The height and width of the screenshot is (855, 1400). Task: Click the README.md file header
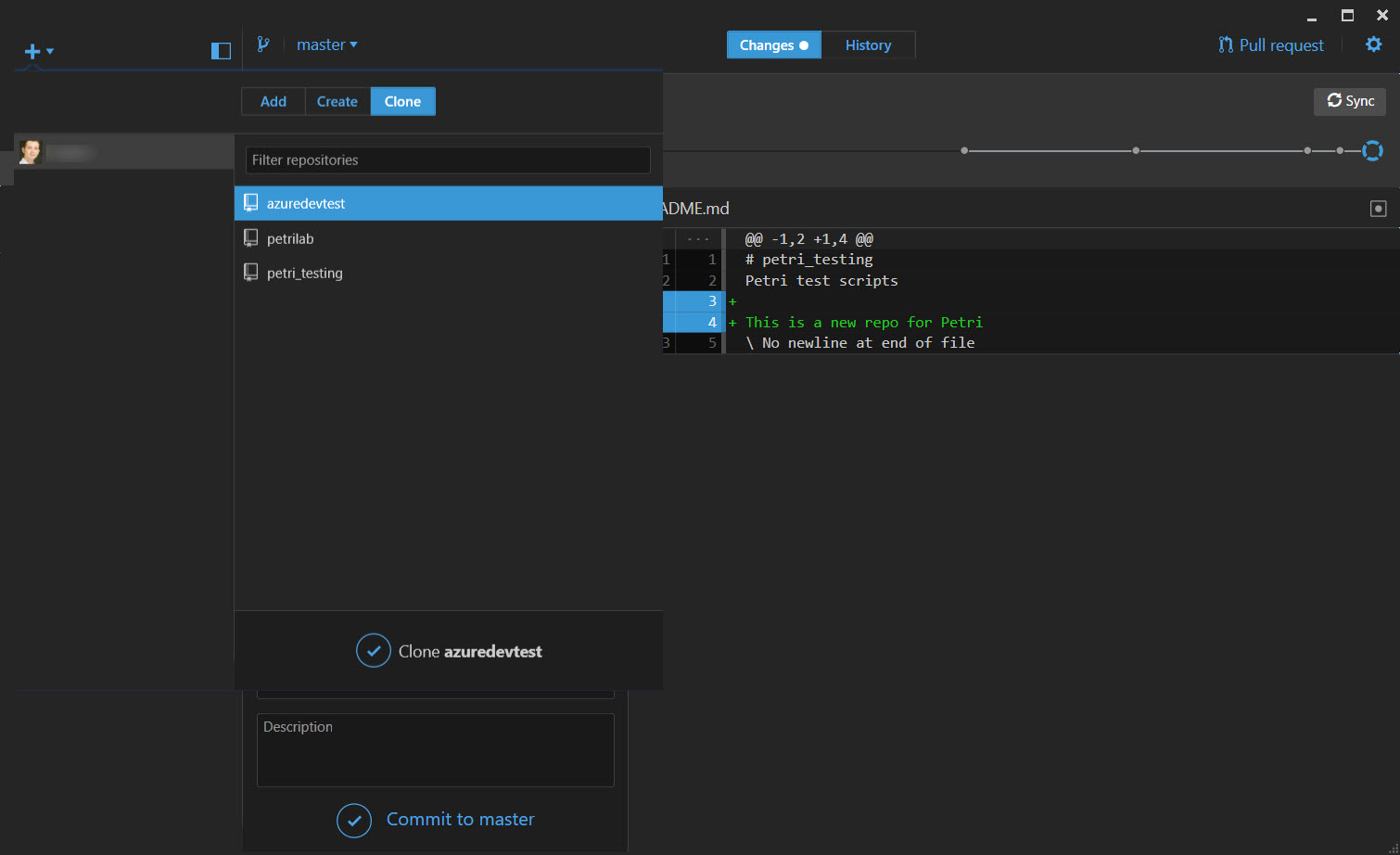696,209
